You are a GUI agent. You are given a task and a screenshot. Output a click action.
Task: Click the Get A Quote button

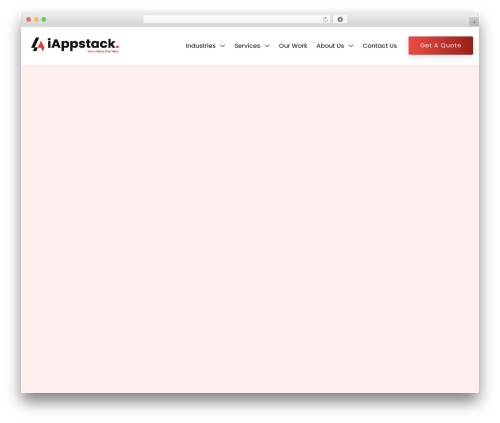click(x=441, y=46)
